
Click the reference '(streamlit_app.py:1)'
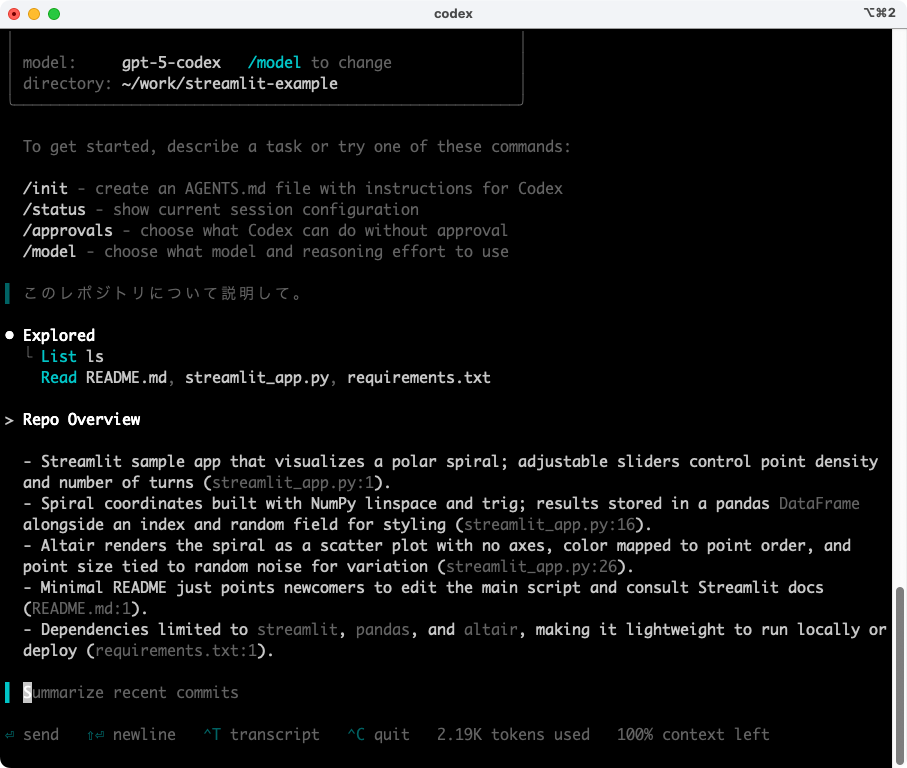coord(293,483)
